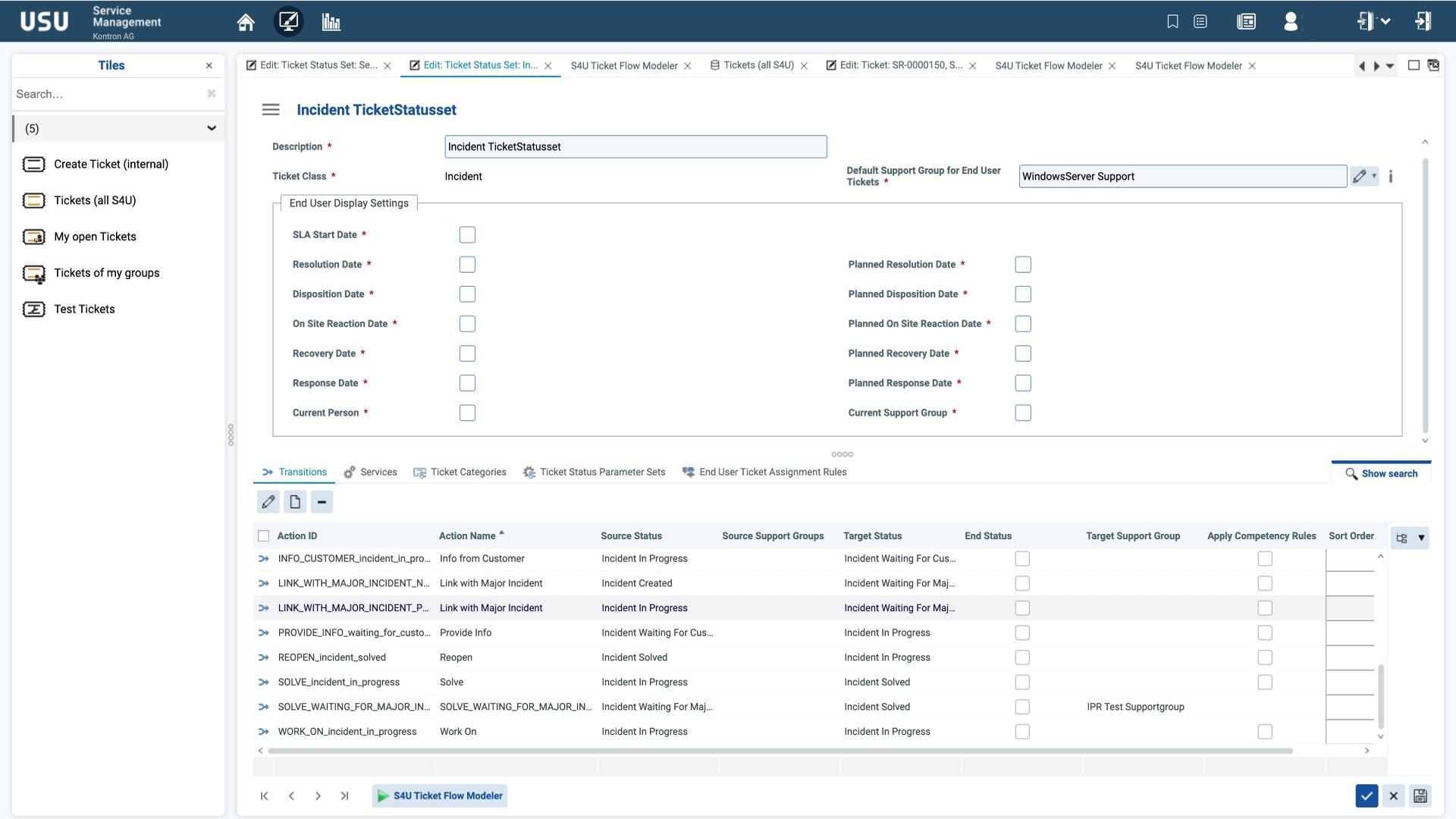Go to the Home icon
Screen dimensions: 1456x819
click(245, 22)
